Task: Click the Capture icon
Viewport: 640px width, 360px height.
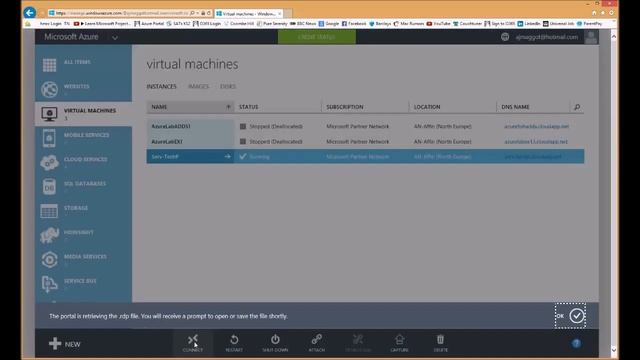Action: click(400, 340)
